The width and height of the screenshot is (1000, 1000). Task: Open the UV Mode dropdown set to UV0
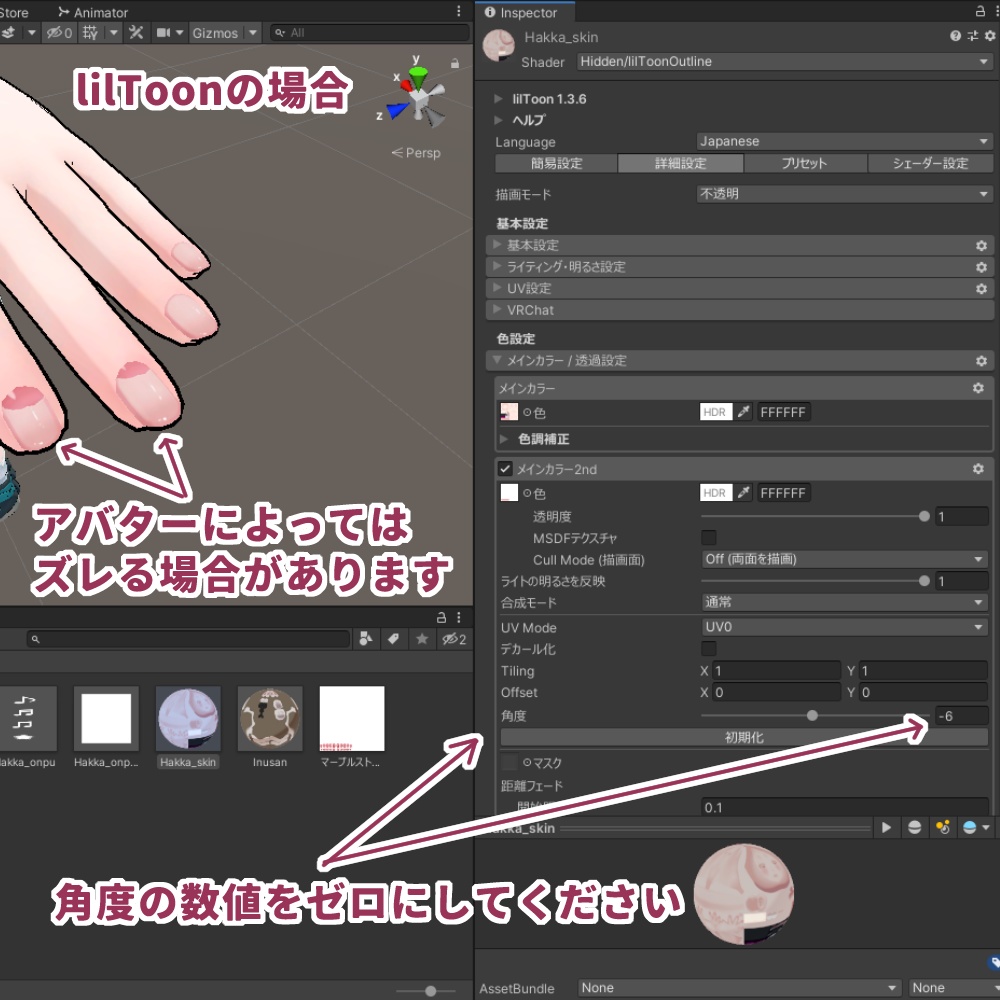point(843,627)
